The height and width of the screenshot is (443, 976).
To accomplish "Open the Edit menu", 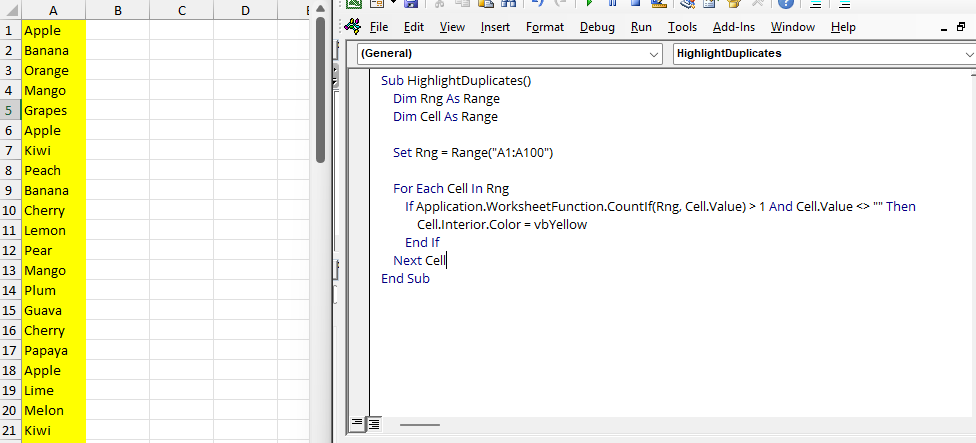I will click(x=413, y=27).
